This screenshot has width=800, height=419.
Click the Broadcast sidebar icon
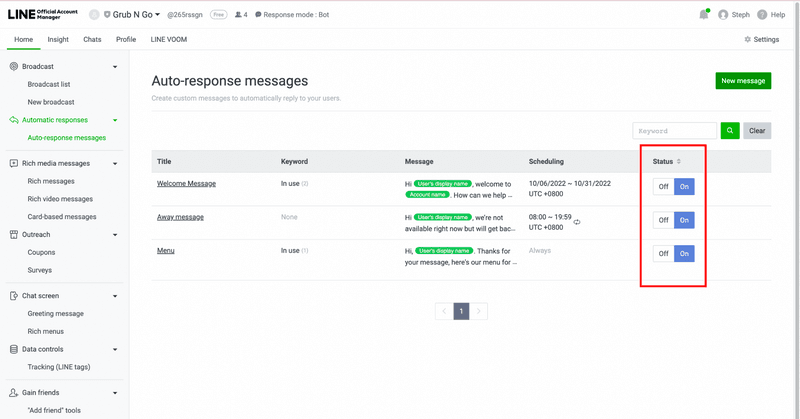pos(14,66)
